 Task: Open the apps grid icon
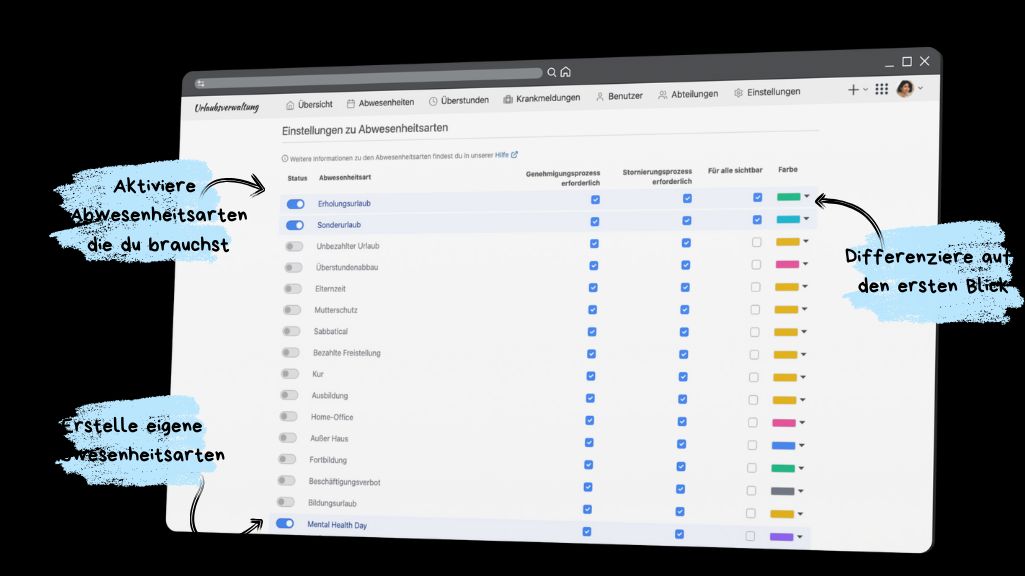click(x=882, y=89)
